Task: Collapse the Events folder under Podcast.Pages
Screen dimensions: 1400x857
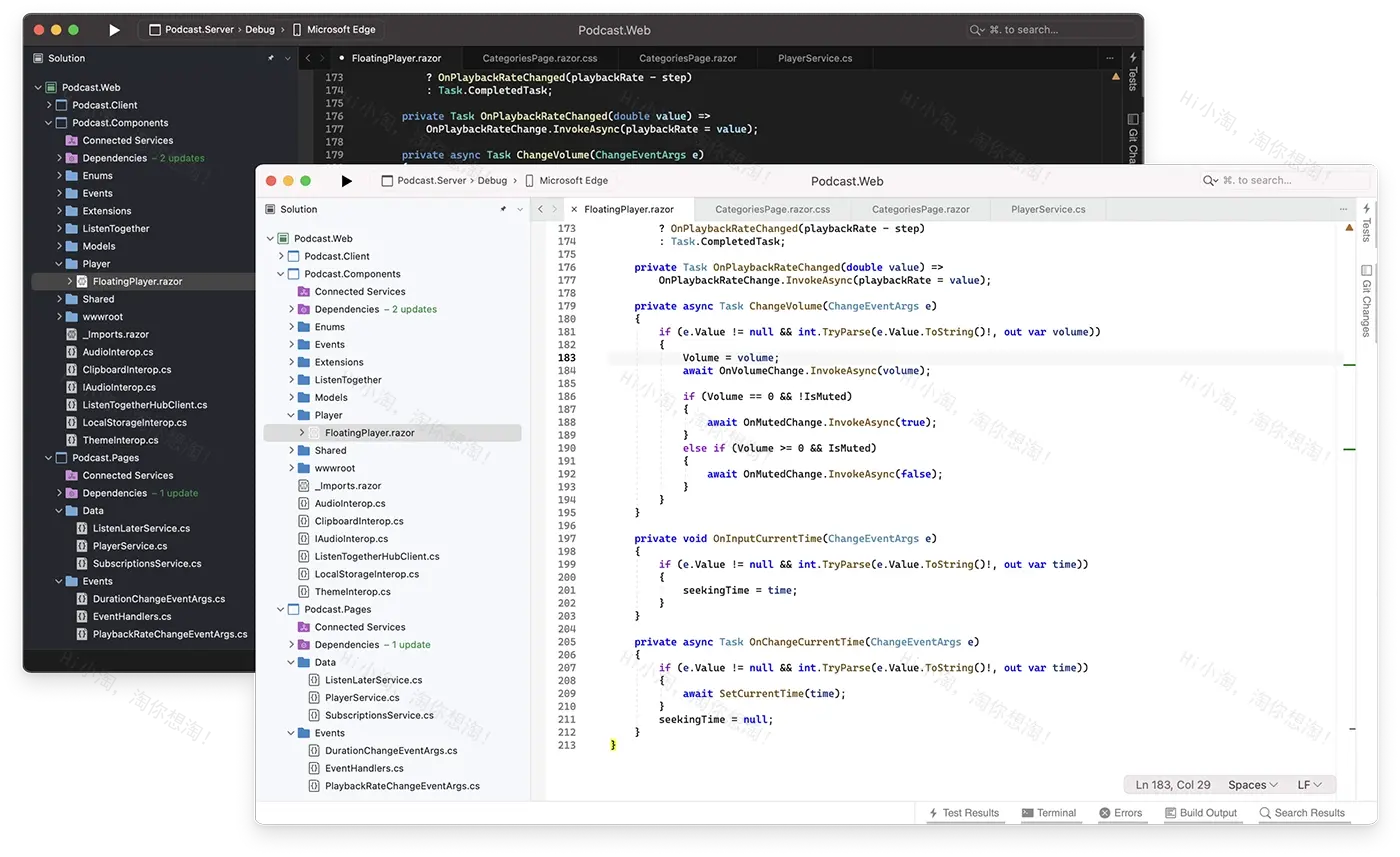Action: [x=290, y=732]
